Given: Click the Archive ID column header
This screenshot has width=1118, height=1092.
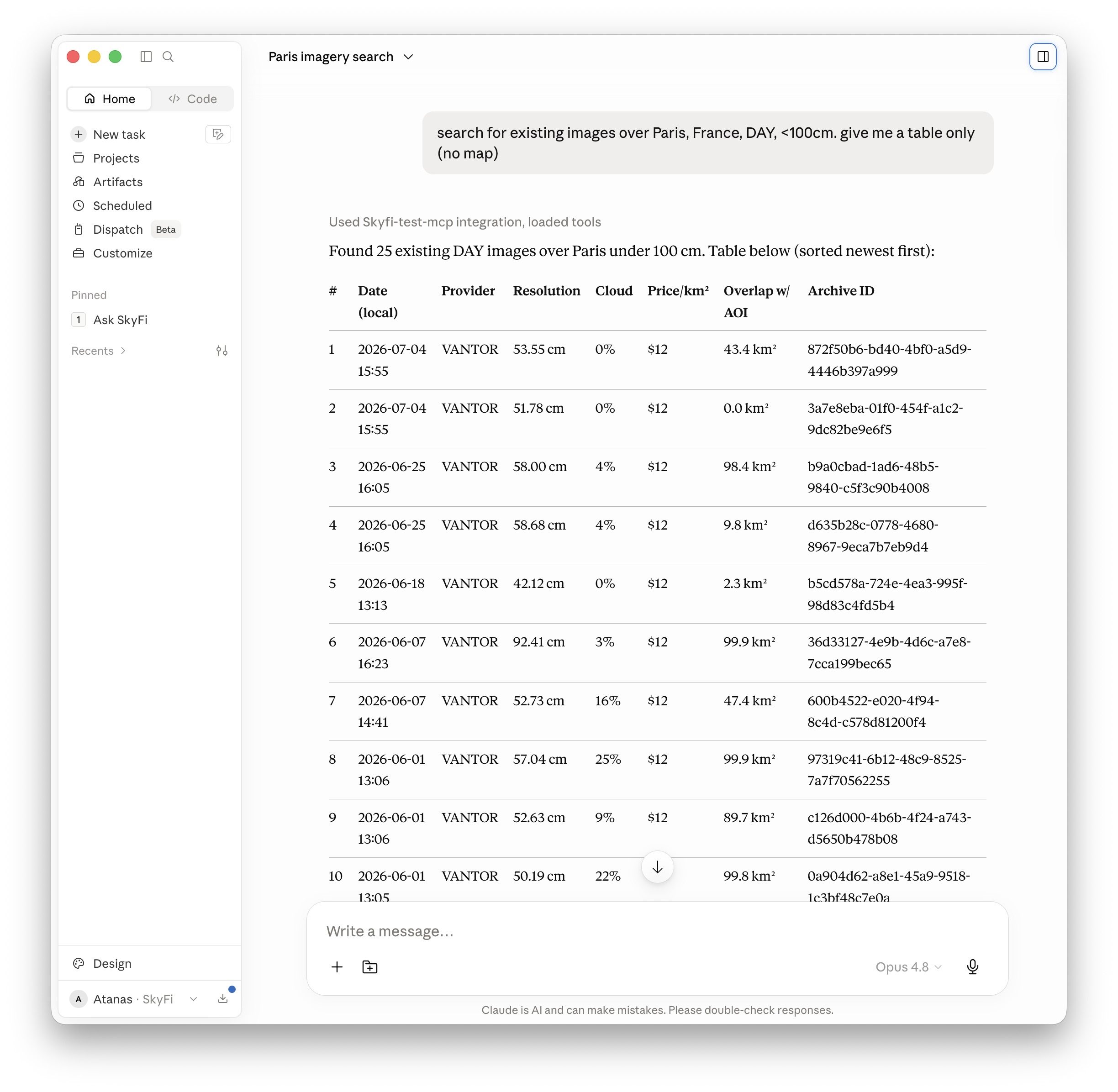Looking at the screenshot, I should (x=840, y=291).
